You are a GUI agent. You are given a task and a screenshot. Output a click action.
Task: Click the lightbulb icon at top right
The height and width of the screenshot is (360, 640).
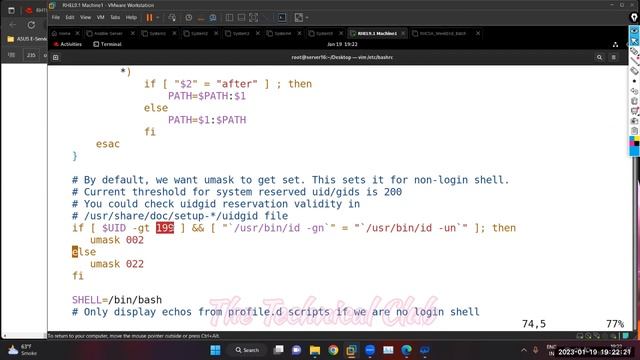pos(634,17)
